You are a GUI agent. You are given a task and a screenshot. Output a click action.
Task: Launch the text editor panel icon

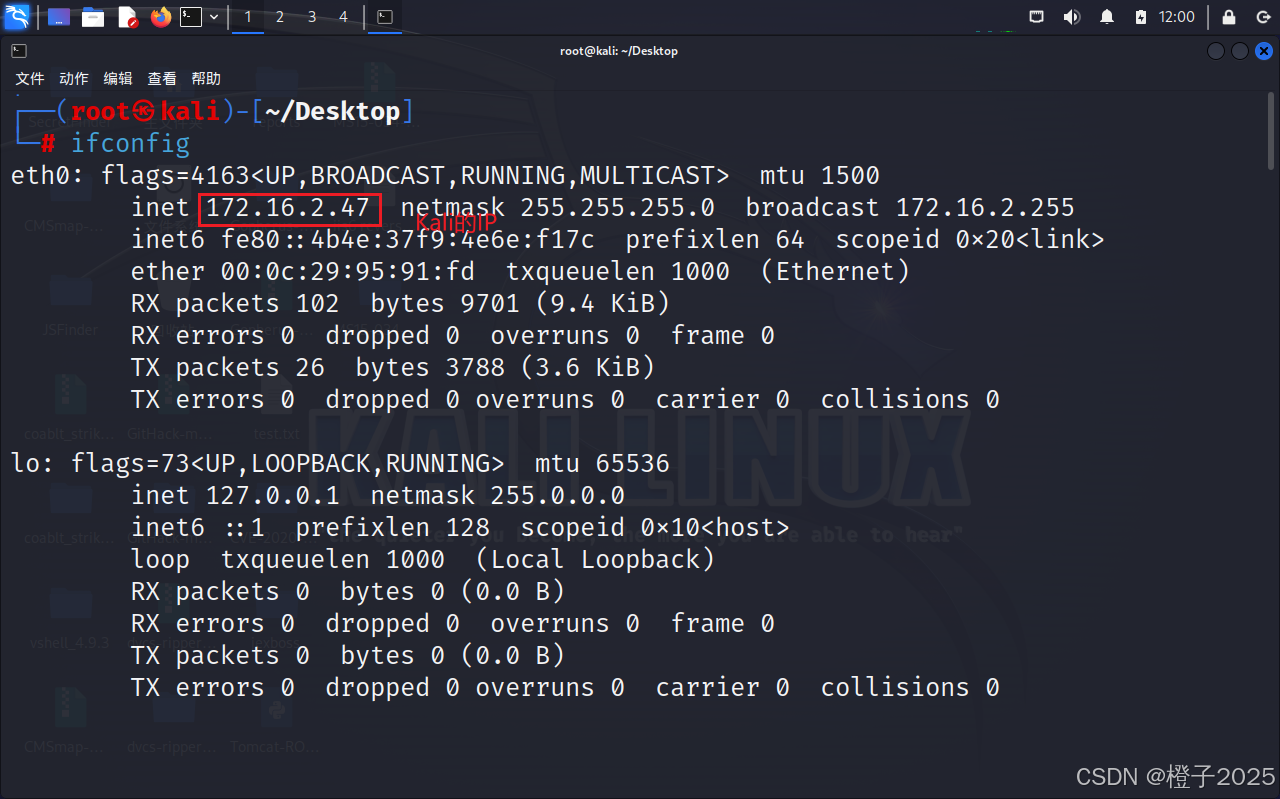pyautogui.click(x=128, y=17)
